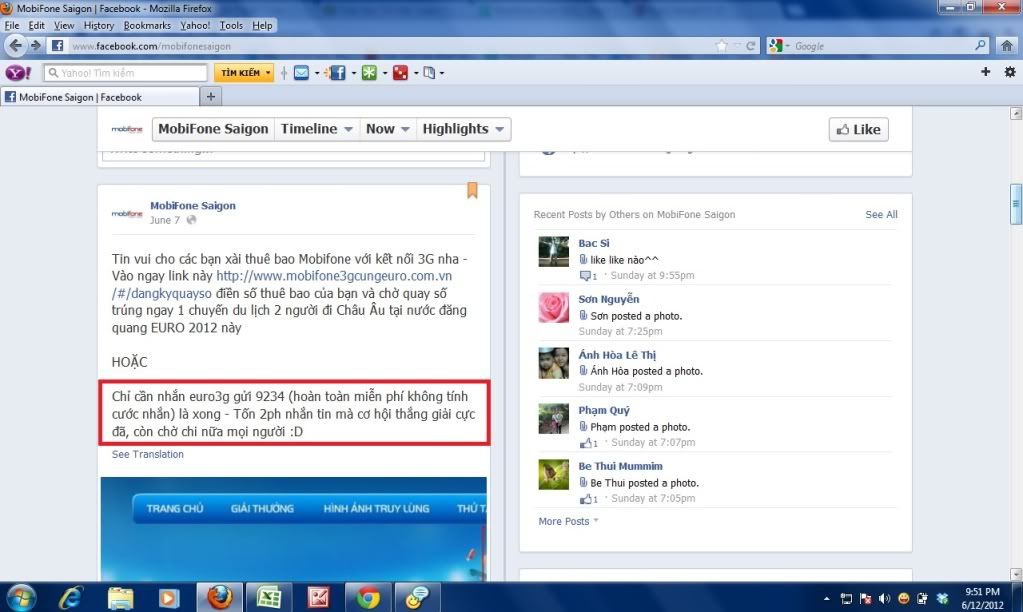Click the Yahoo! logo in the toolbar
1023x612 pixels.
tap(16, 73)
